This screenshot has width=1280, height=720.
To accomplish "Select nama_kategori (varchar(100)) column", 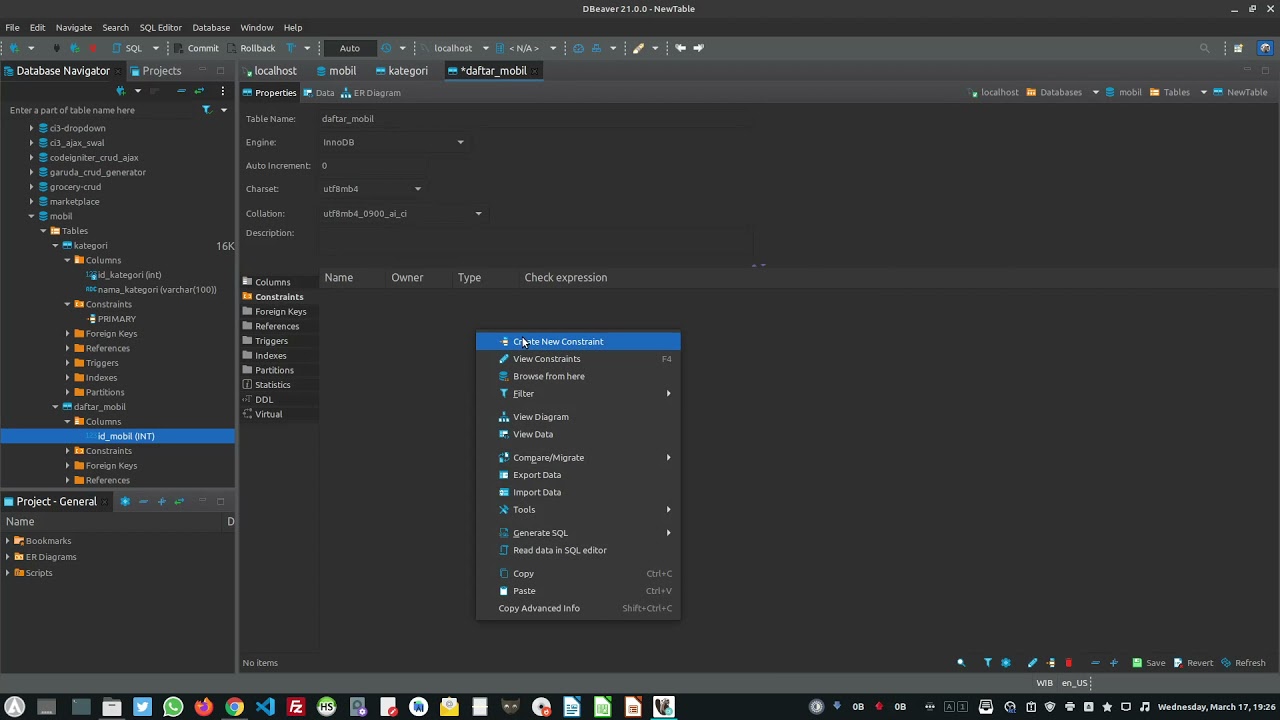I will 150,290.
